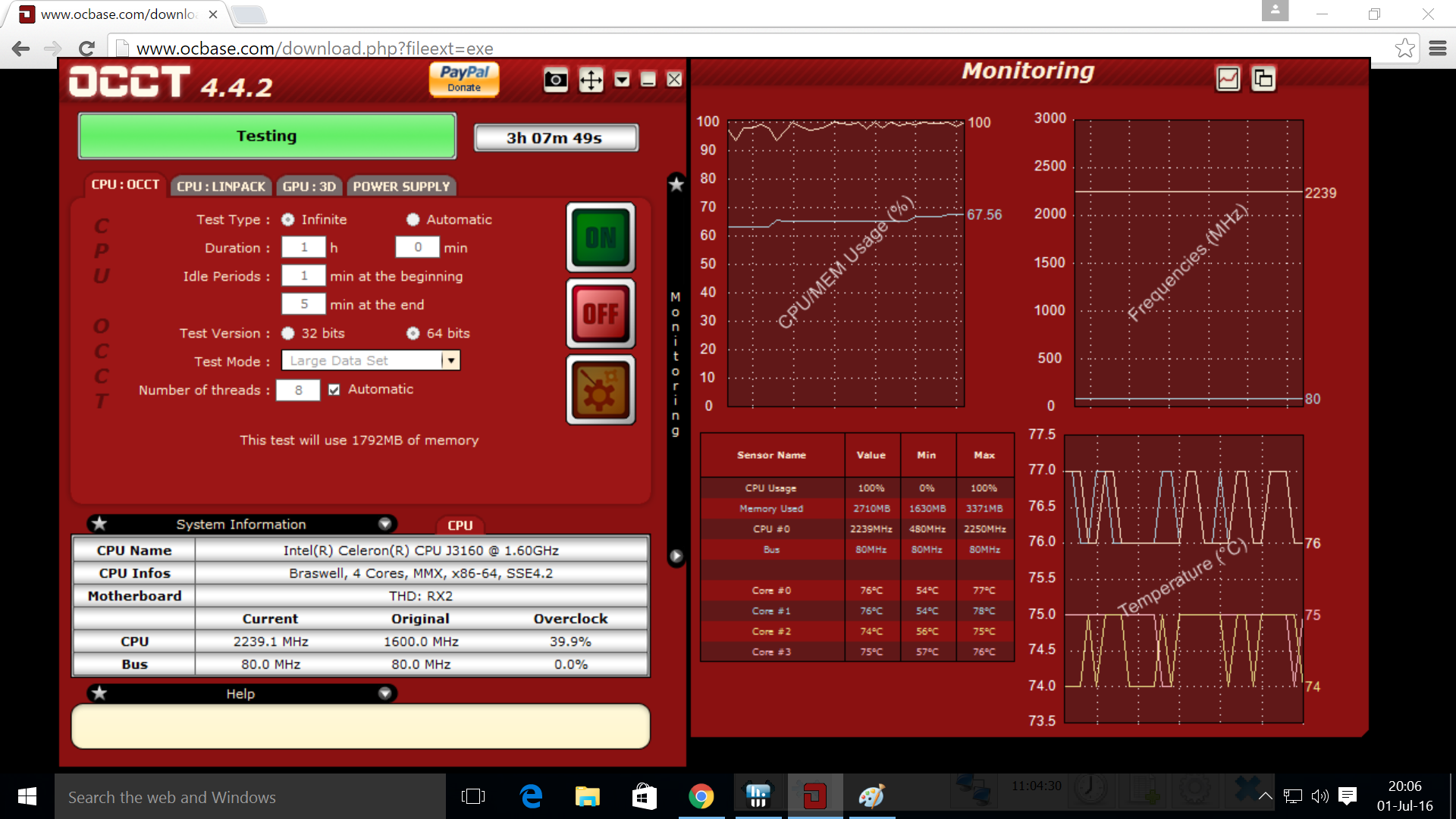Image resolution: width=1456 pixels, height=819 pixels.
Task: Click the Chrome address bar URL
Action: click(315, 49)
